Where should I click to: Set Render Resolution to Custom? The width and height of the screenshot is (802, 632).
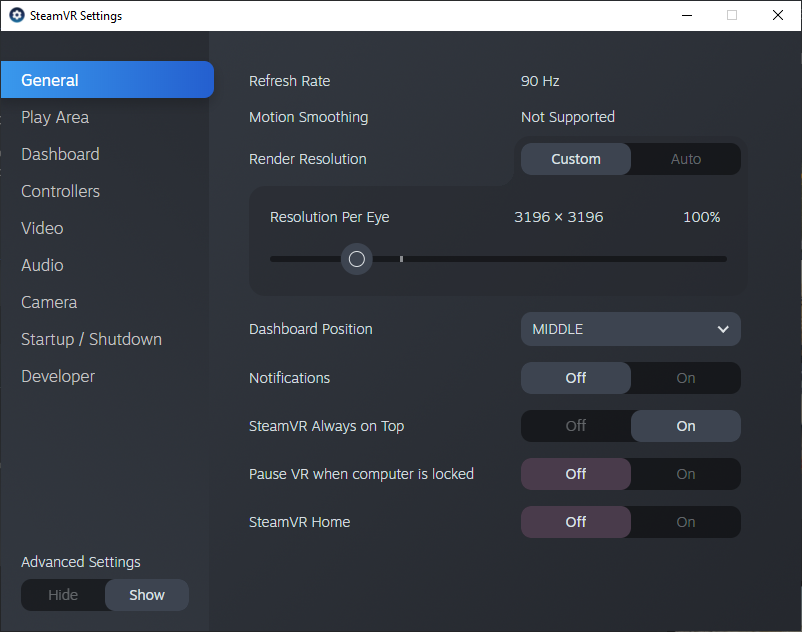tap(576, 159)
